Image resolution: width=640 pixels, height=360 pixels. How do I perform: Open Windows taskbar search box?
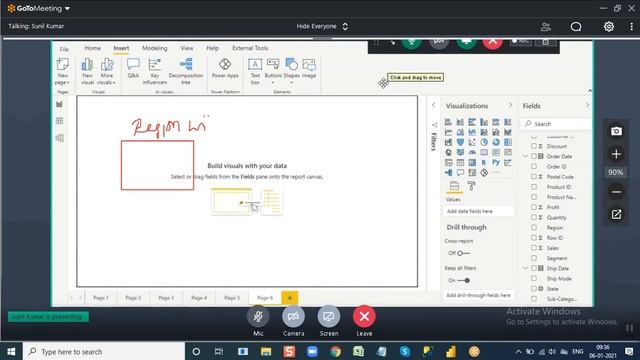click(x=104, y=351)
